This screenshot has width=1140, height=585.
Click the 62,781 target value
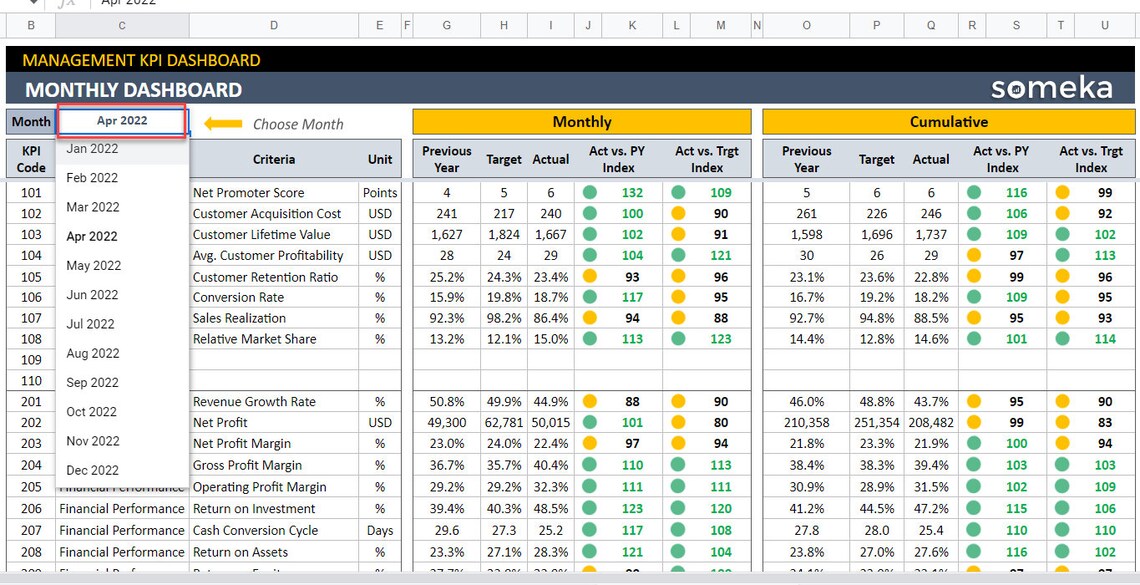[x=504, y=422]
